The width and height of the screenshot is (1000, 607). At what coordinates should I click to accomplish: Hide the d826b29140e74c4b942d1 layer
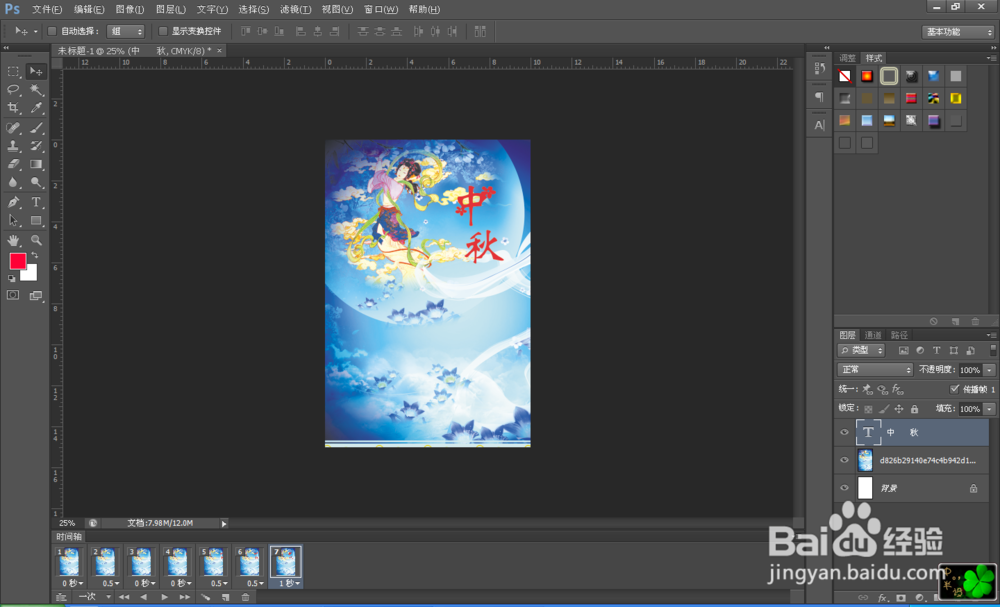coord(844,460)
